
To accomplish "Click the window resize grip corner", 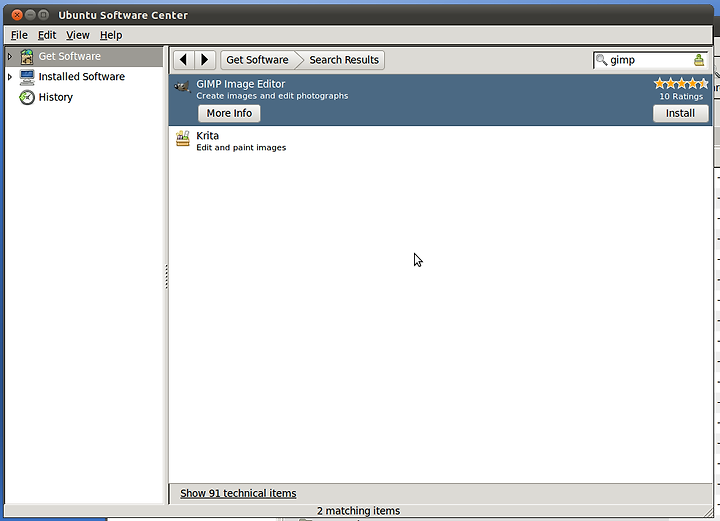I will click(x=709, y=511).
